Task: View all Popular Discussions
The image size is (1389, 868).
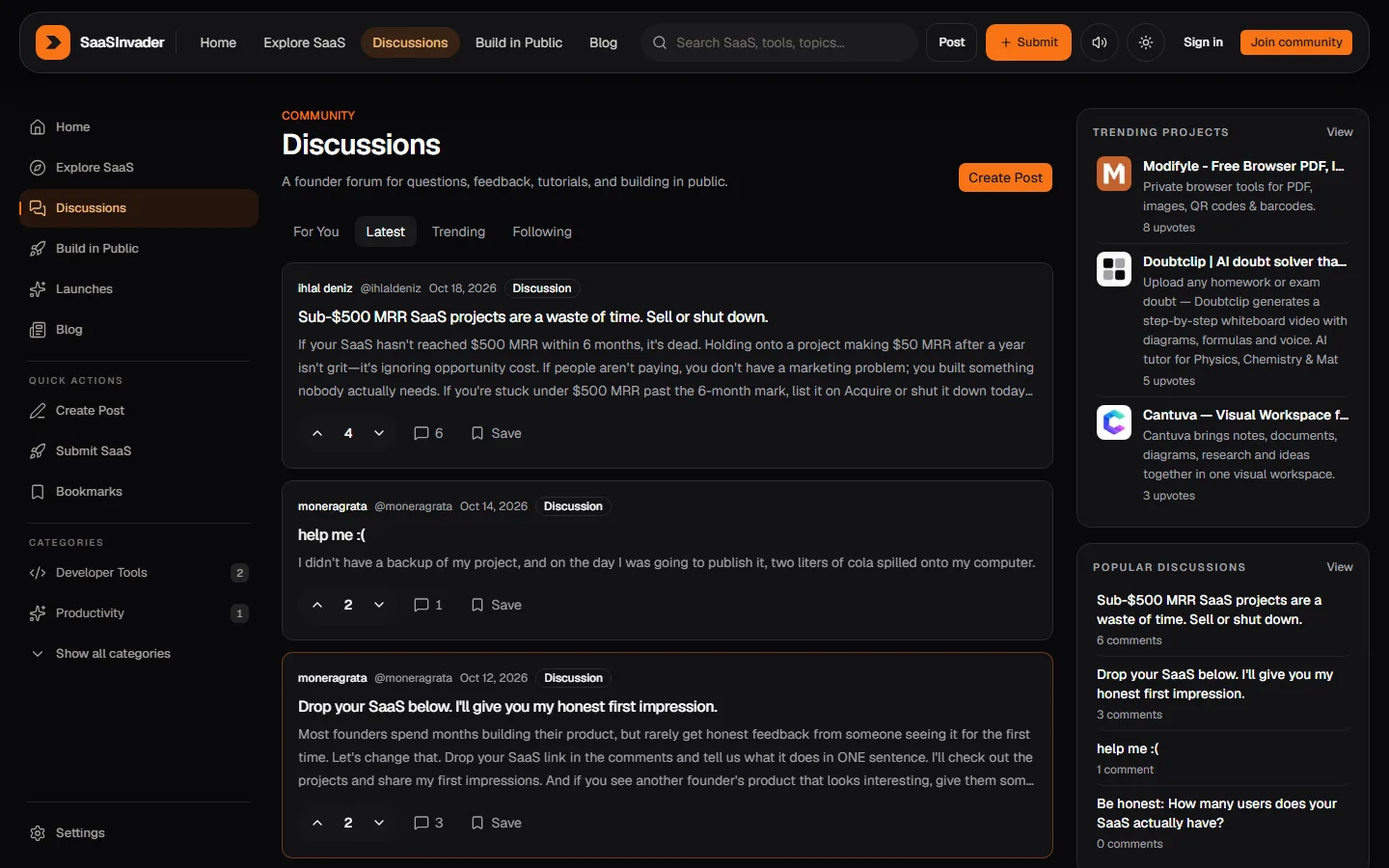Action: point(1340,567)
